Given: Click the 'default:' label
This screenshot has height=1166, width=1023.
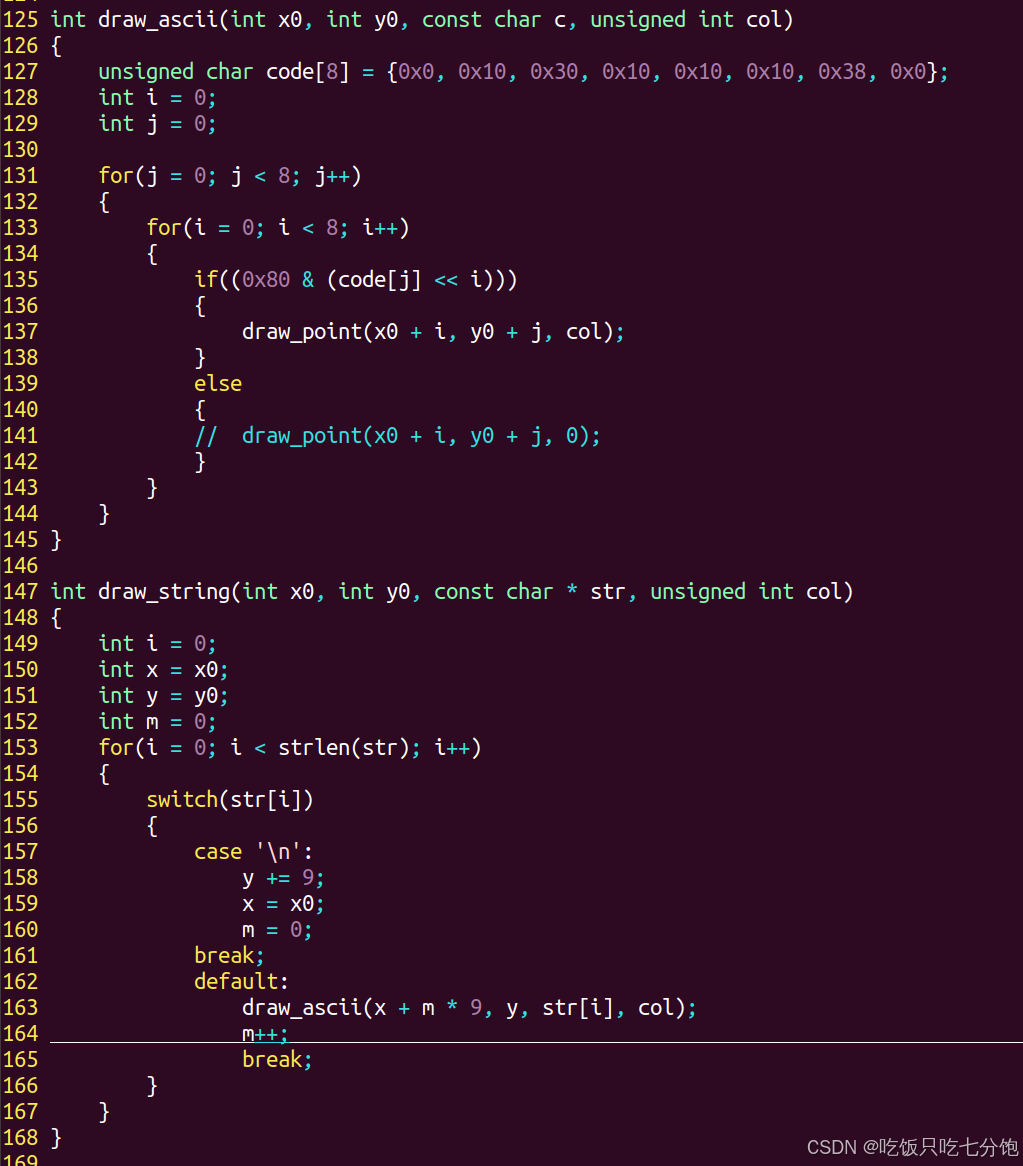Looking at the screenshot, I should coord(242,982).
